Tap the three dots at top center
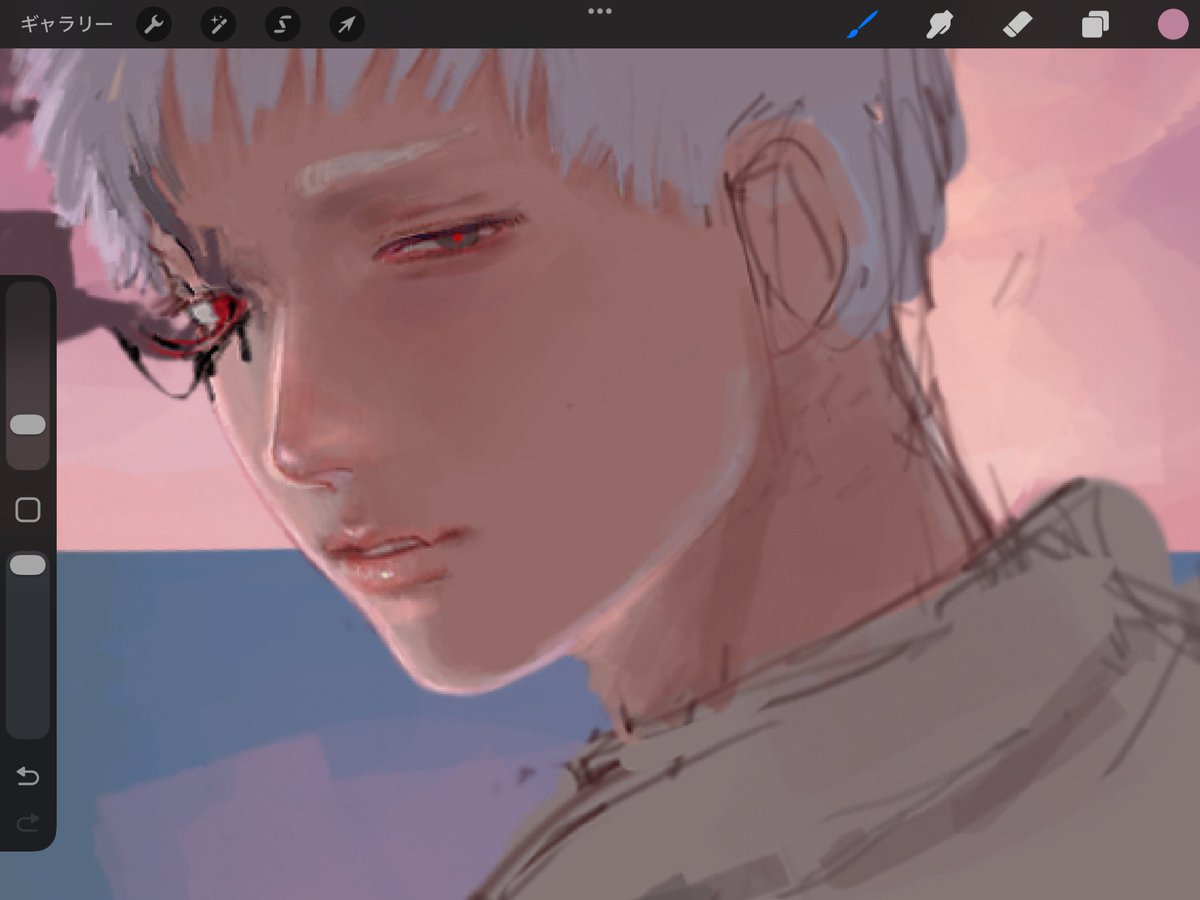The height and width of the screenshot is (900, 1200). [x=600, y=11]
